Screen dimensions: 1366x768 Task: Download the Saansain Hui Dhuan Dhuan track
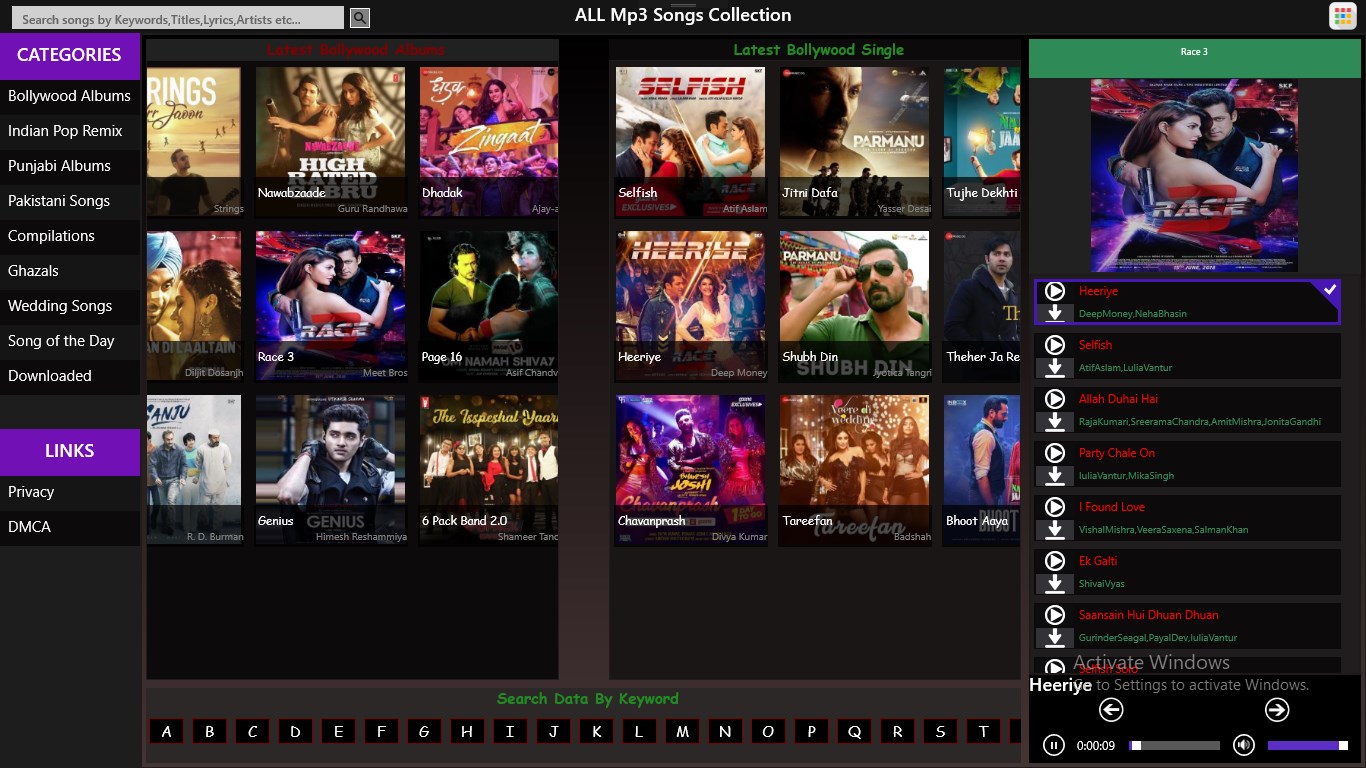pyautogui.click(x=1054, y=637)
